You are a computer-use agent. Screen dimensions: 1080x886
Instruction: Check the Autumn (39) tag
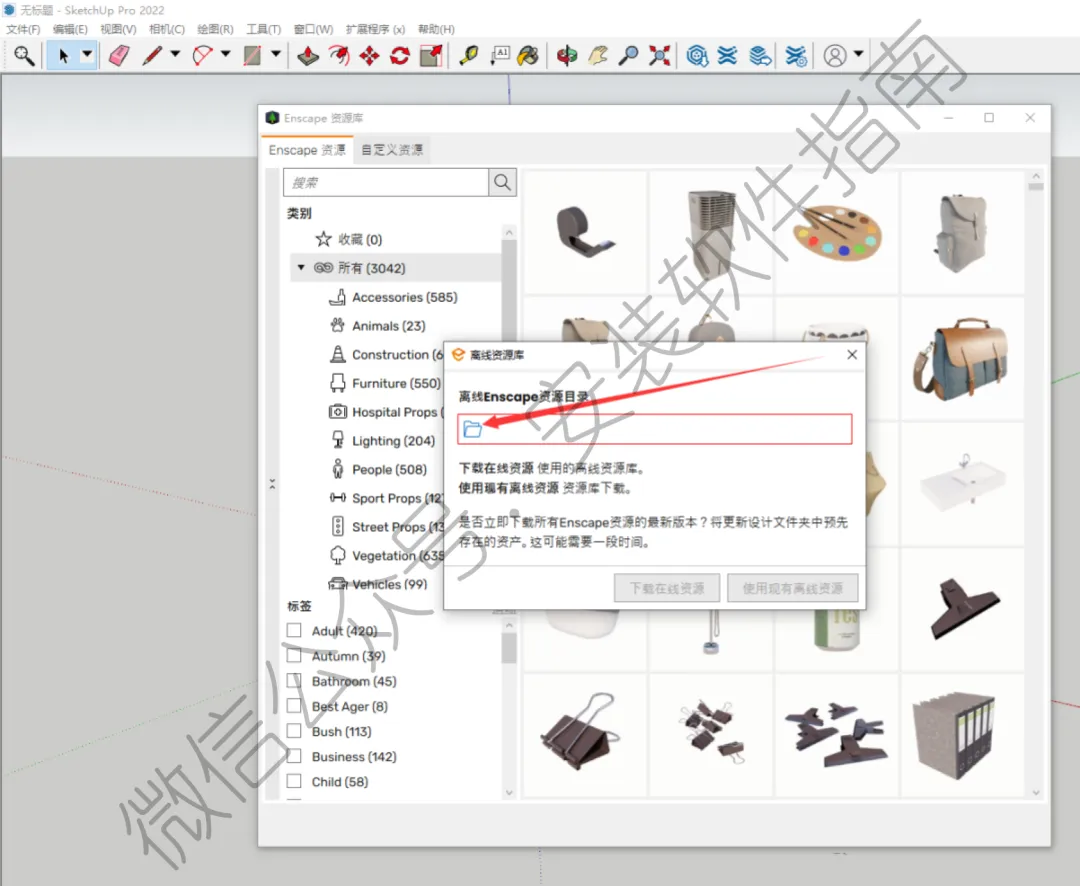pos(294,655)
